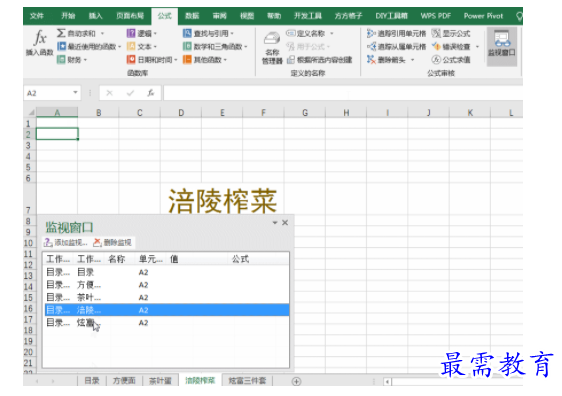Open the Name Manager
The height and width of the screenshot is (396, 562).
click(272, 48)
